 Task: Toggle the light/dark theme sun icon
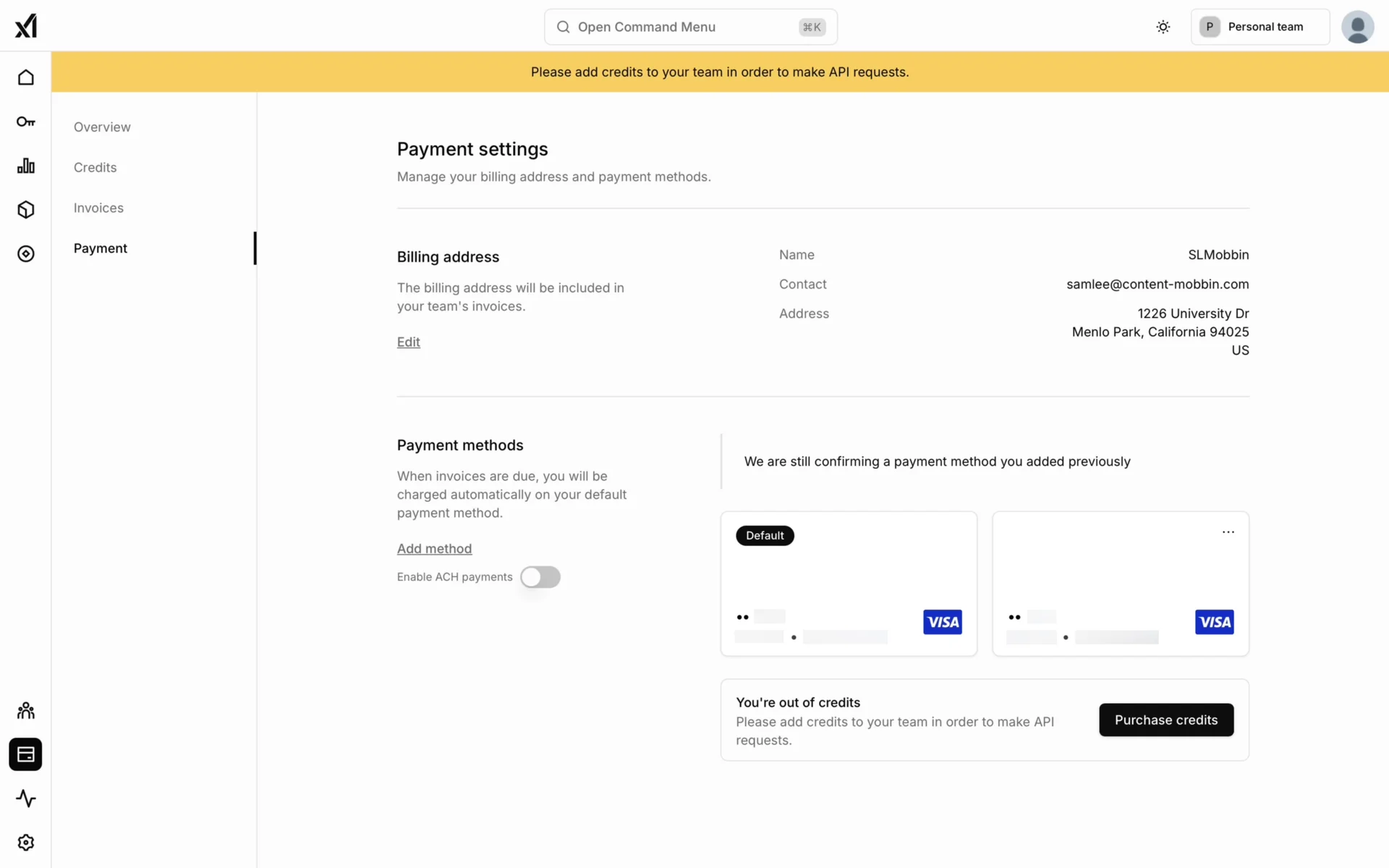click(x=1163, y=27)
